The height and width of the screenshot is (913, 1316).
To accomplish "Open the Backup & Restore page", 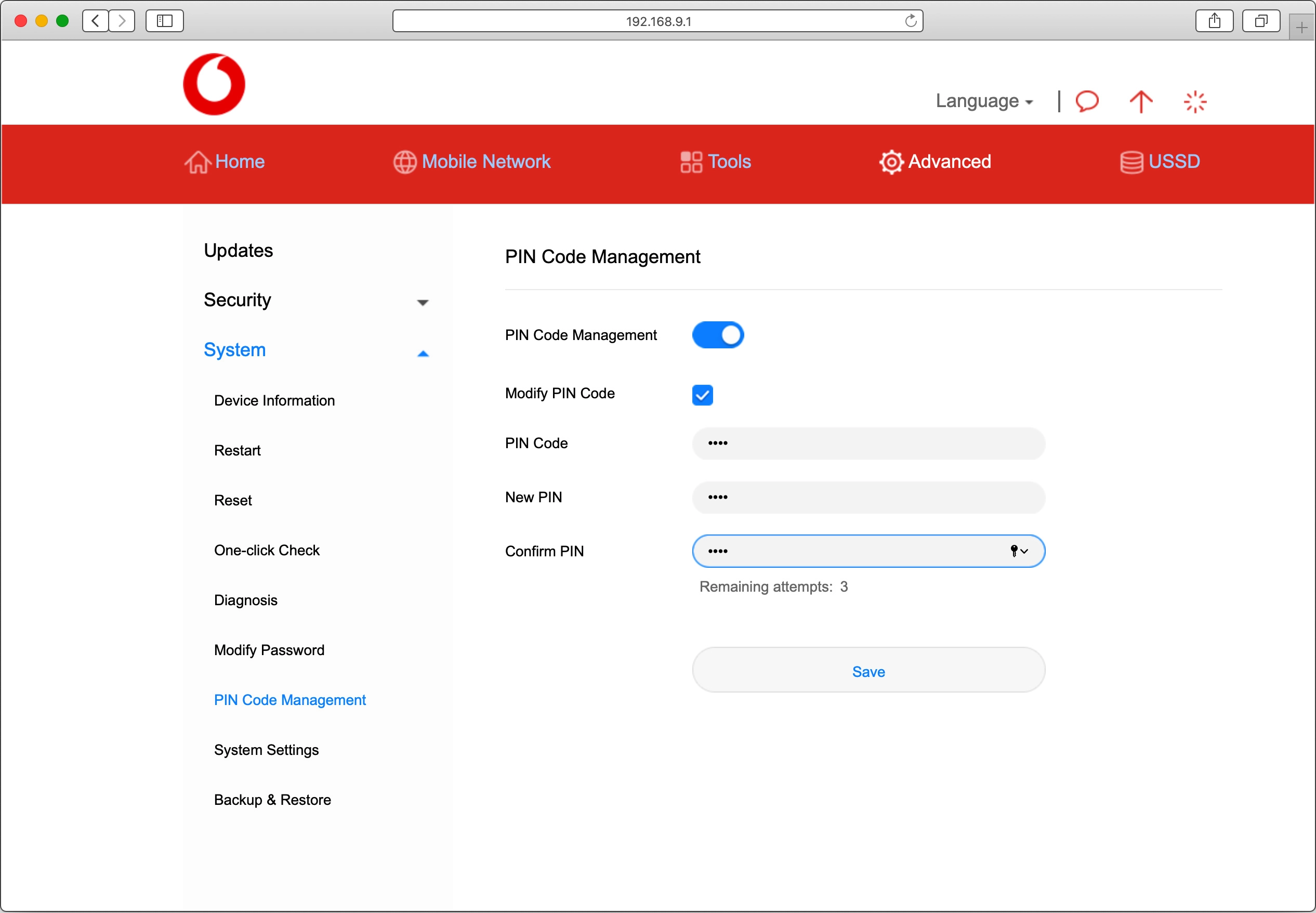I will pos(272,800).
